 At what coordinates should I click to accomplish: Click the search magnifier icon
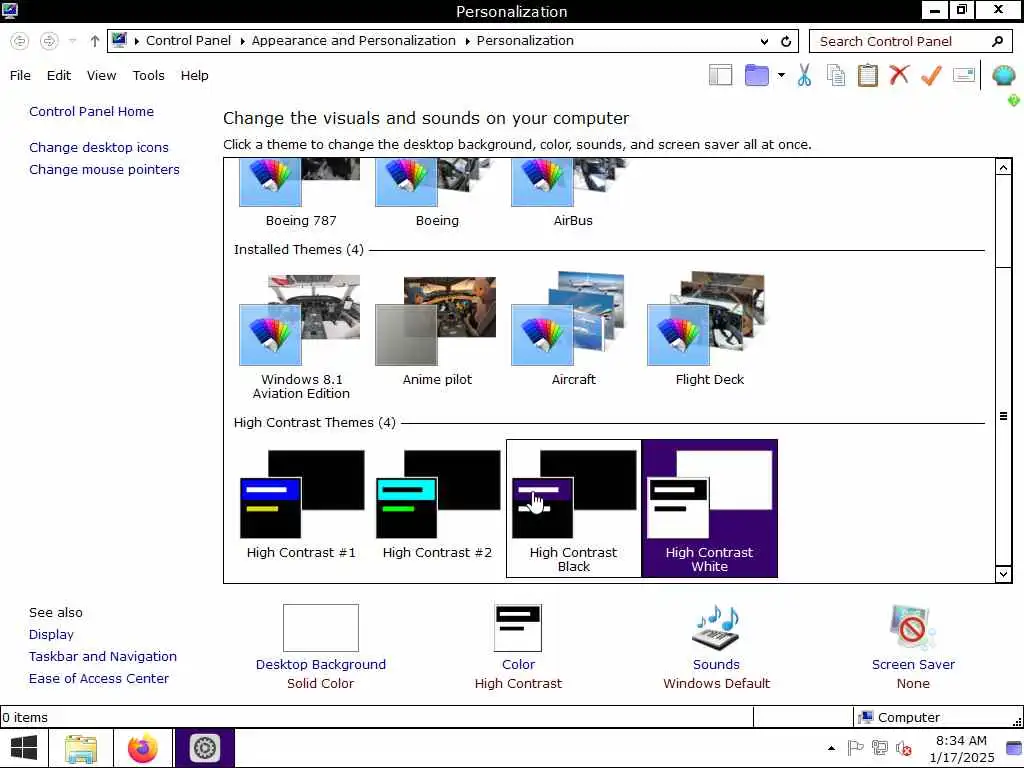point(997,41)
